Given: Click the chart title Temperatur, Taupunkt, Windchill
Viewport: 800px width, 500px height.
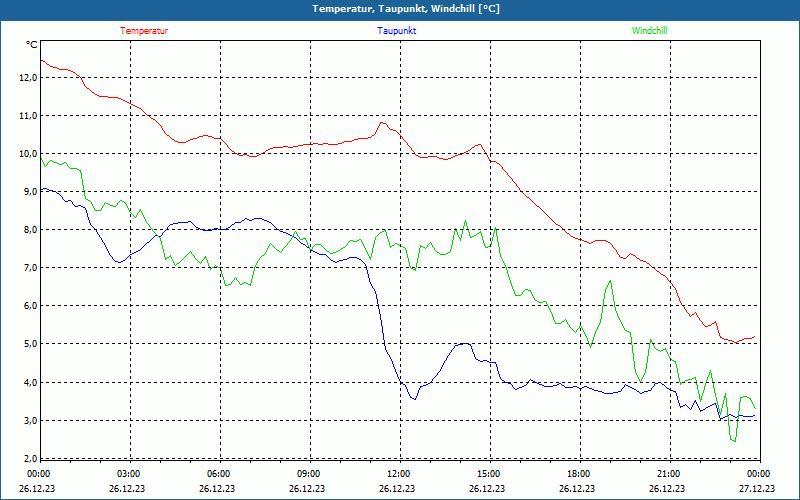Looking at the screenshot, I should click(406, 9).
